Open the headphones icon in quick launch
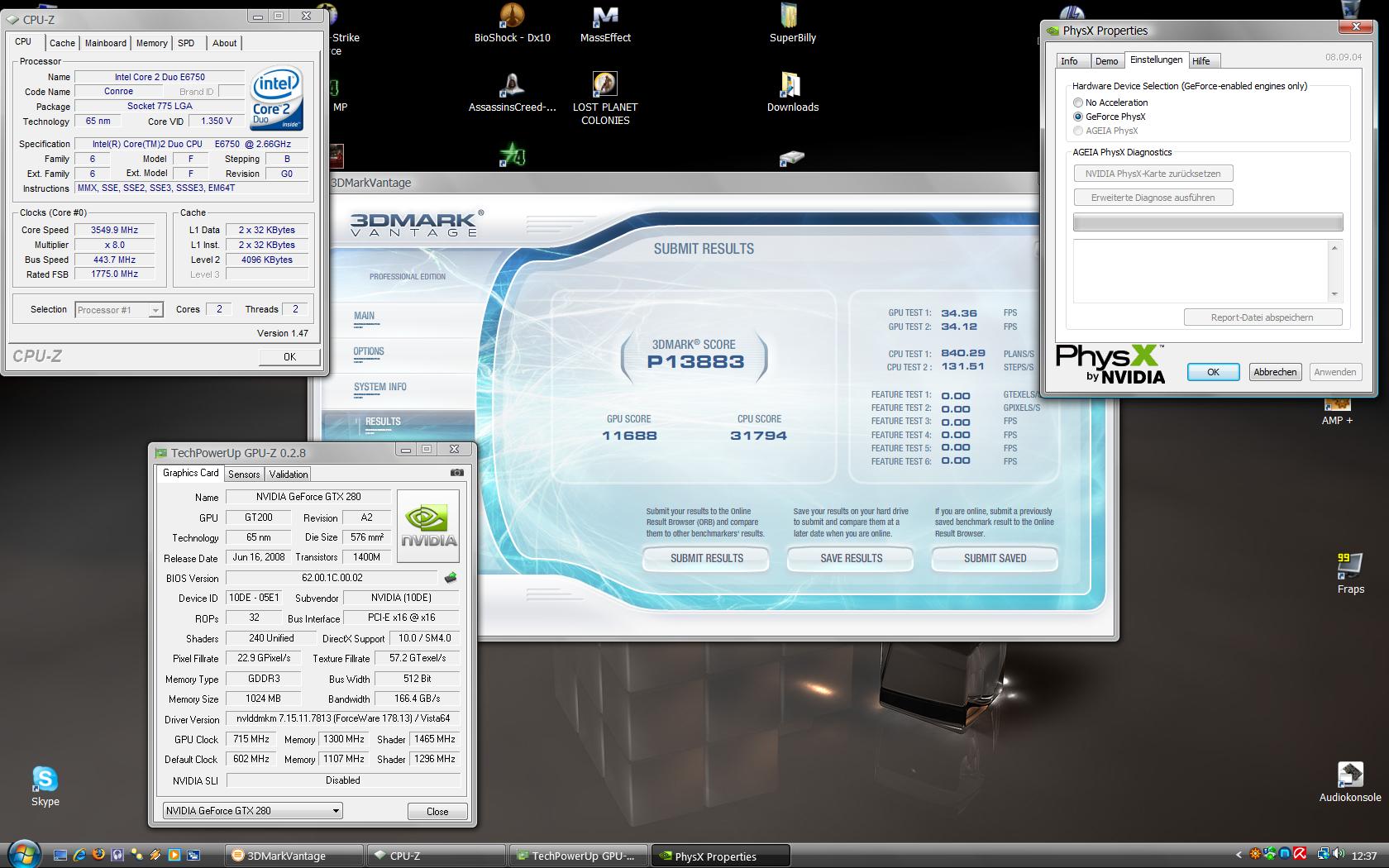Viewport: 1389px width, 868px height. (x=117, y=855)
